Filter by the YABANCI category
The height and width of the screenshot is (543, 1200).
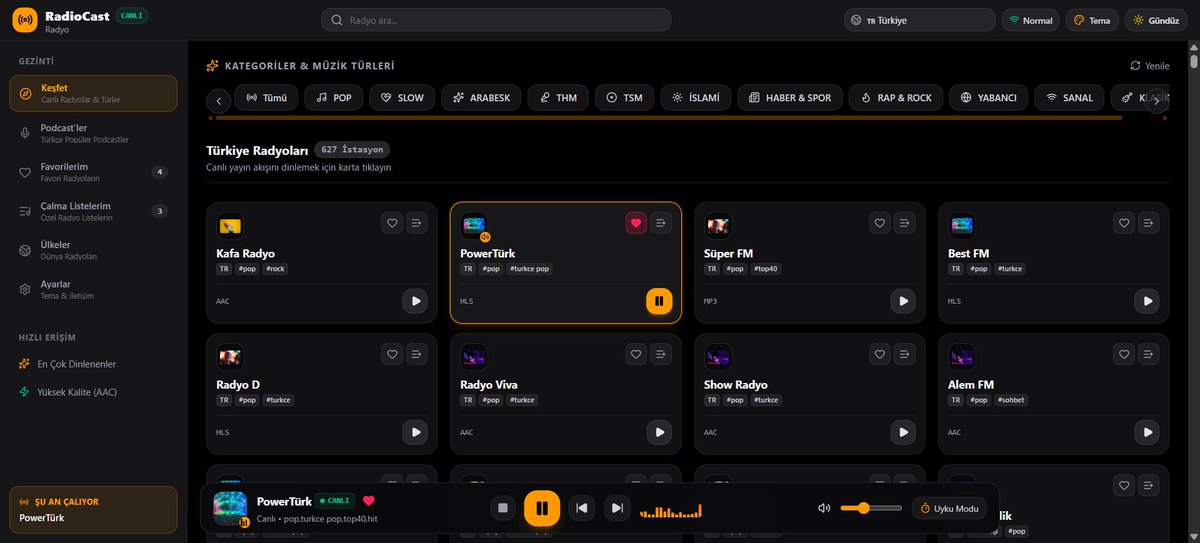[x=989, y=98]
